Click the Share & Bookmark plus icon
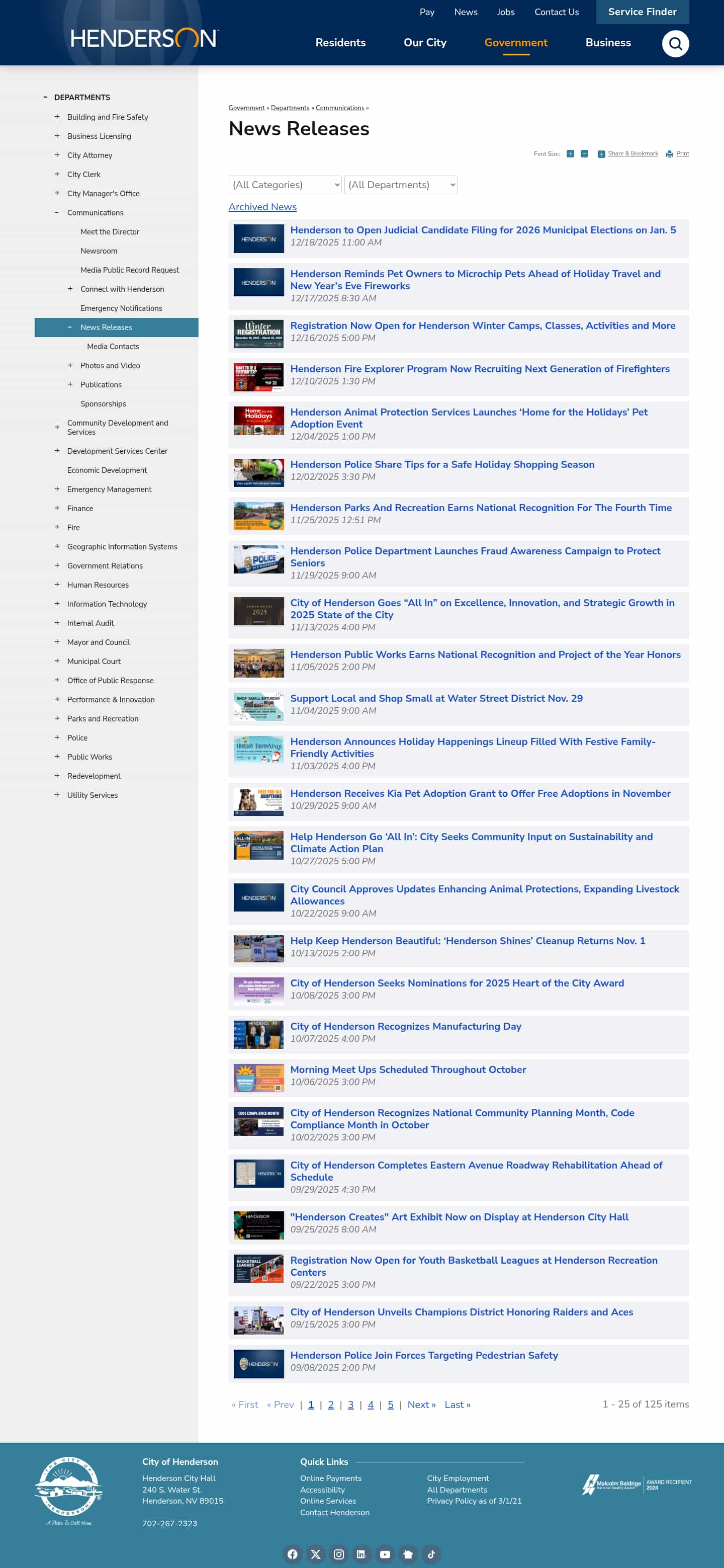 (x=601, y=154)
